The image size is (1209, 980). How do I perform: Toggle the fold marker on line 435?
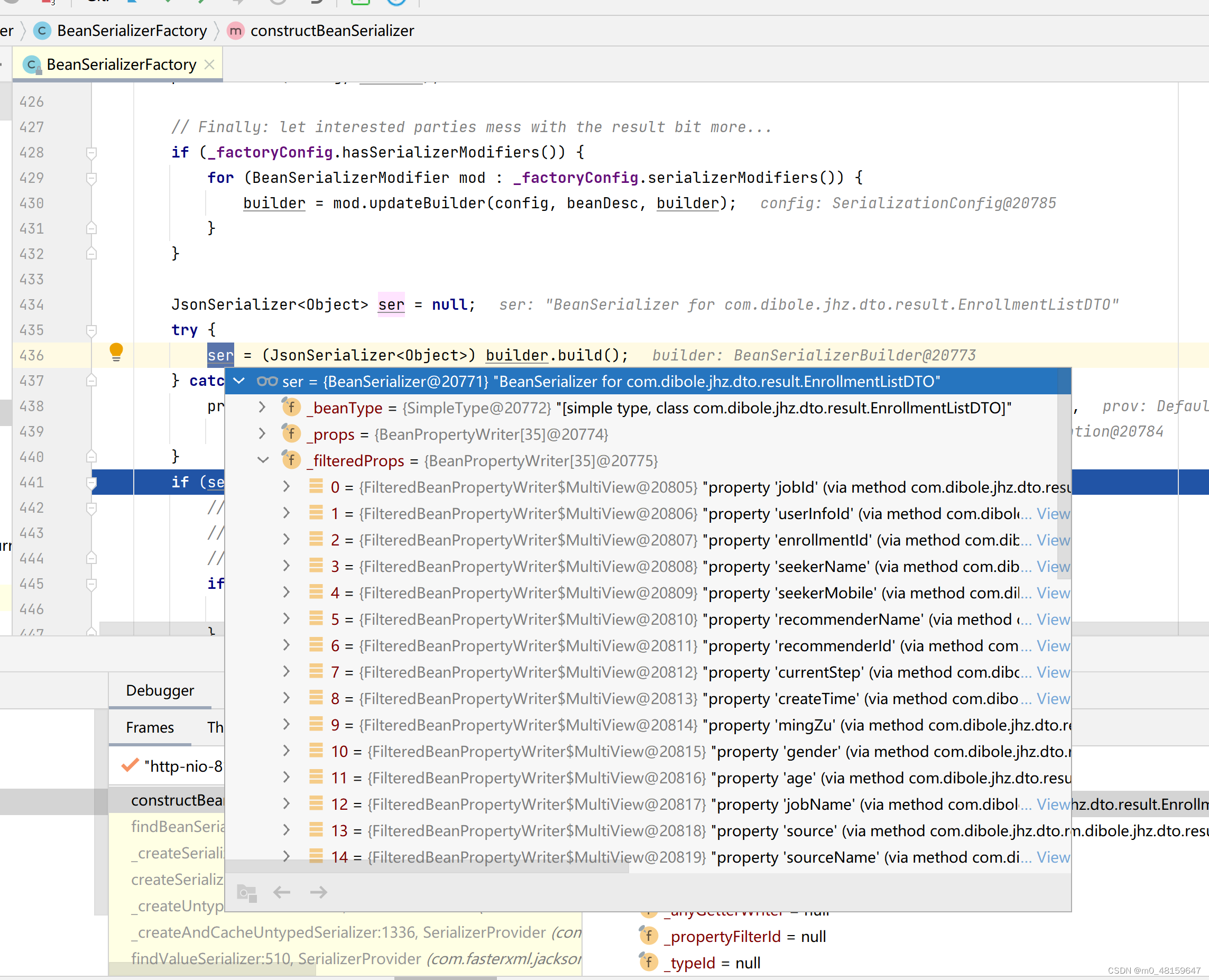(x=91, y=330)
